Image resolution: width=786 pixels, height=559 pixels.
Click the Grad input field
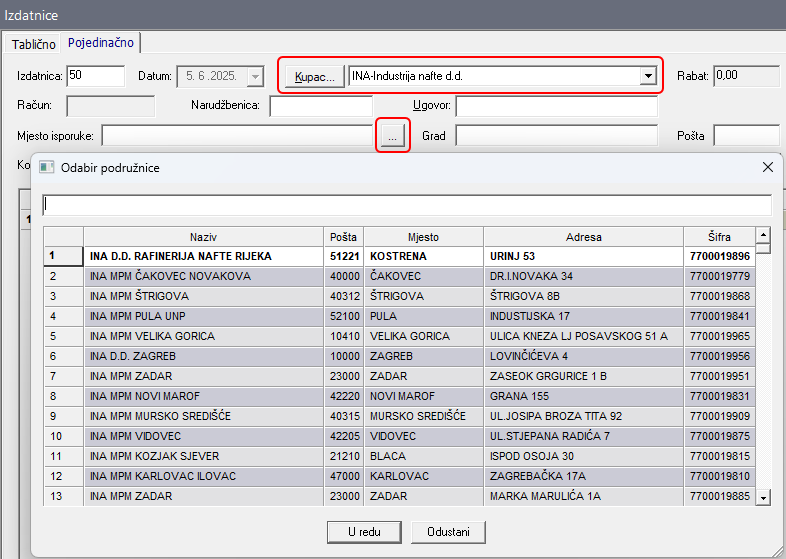coord(556,136)
